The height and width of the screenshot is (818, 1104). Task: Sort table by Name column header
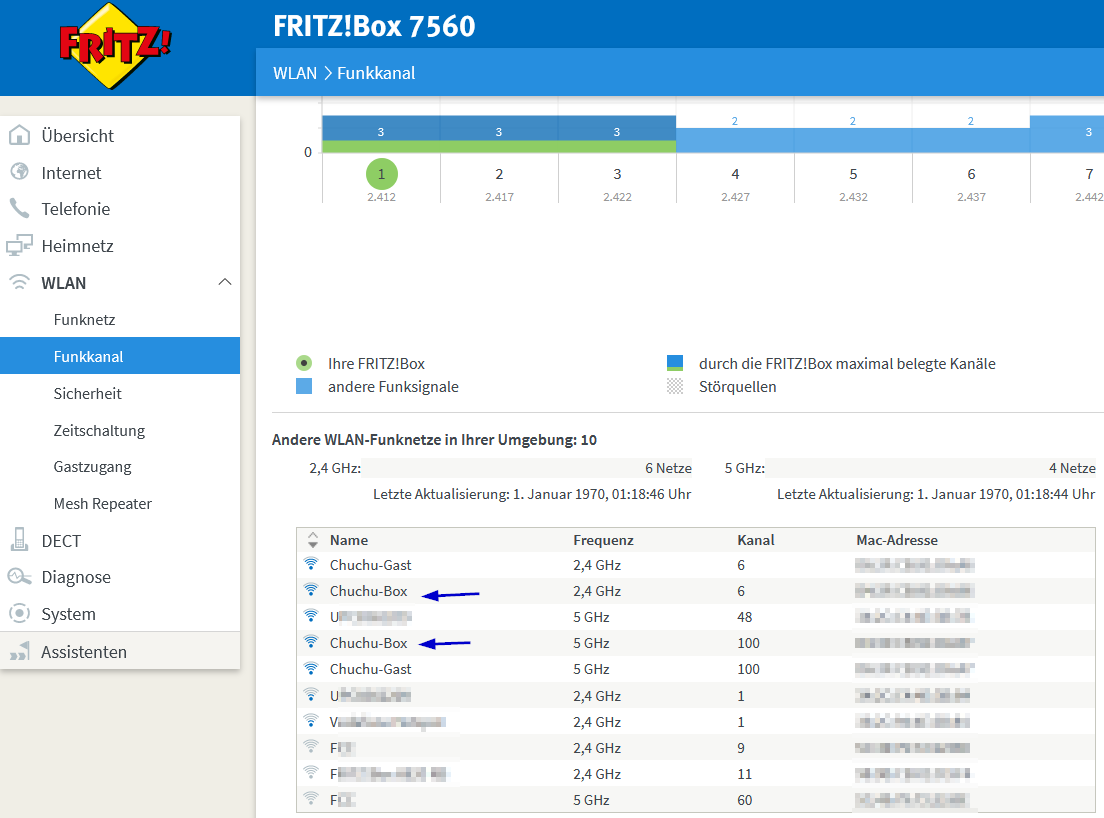click(x=349, y=540)
